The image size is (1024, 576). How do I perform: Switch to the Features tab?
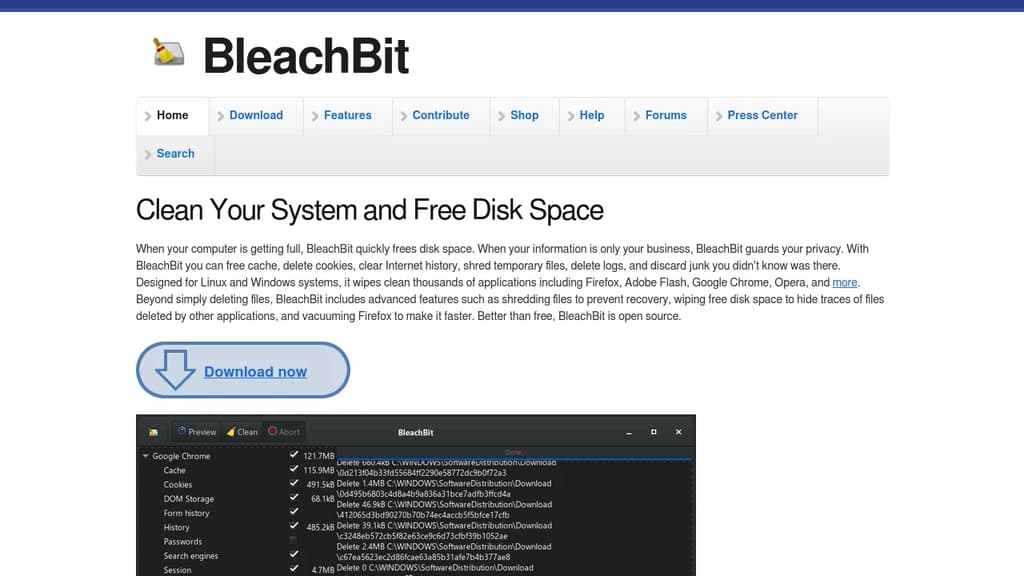pos(348,115)
